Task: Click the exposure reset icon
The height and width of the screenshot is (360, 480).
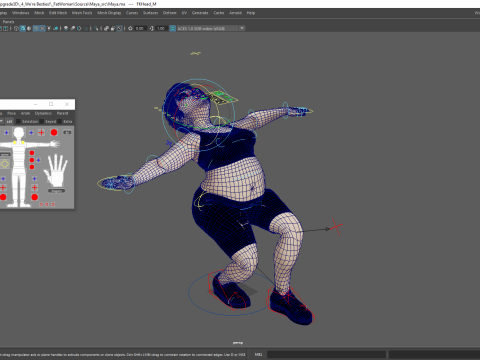Action: point(130,28)
